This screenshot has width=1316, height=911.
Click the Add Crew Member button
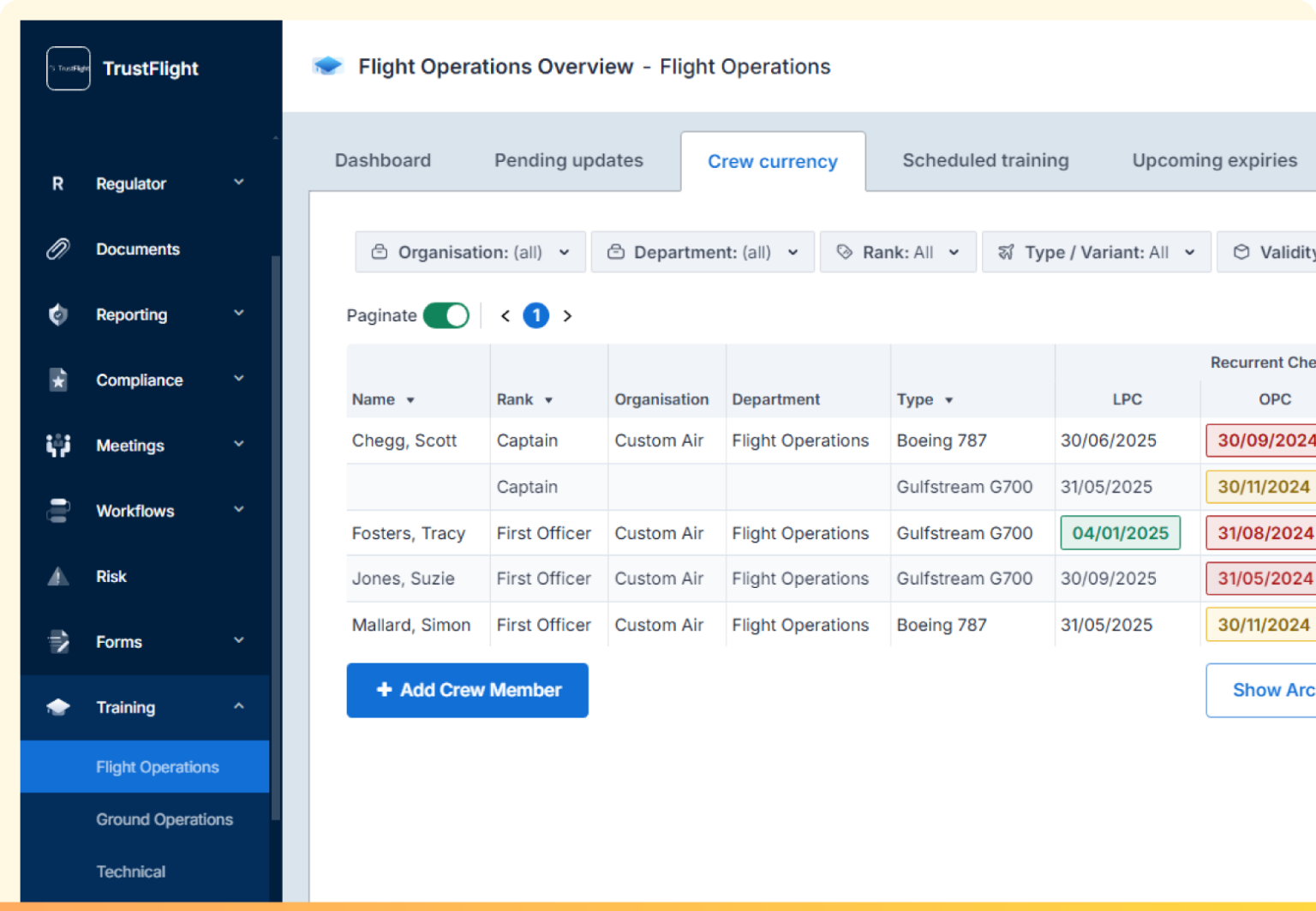point(467,690)
